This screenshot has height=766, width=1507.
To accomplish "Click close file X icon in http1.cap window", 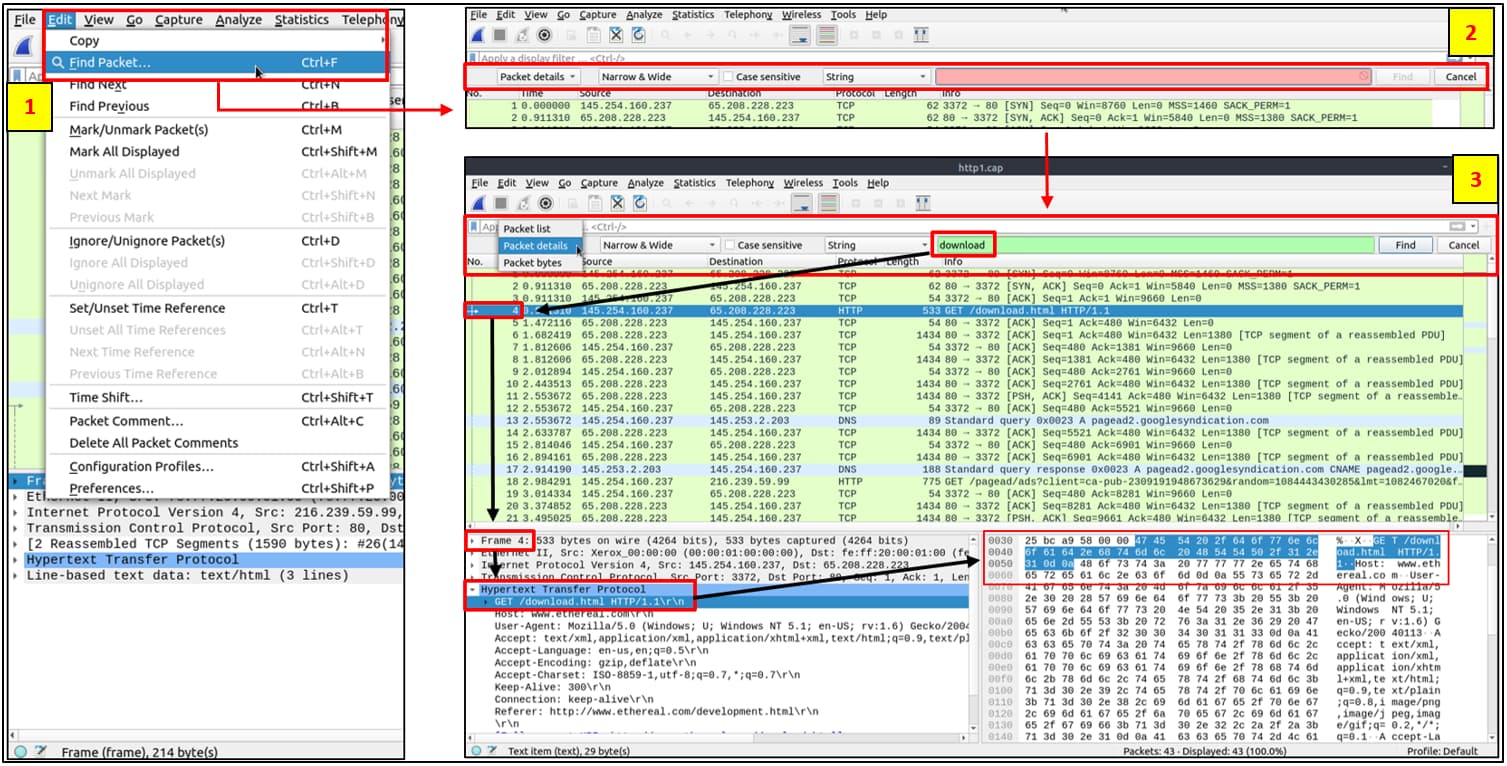I will tap(616, 203).
